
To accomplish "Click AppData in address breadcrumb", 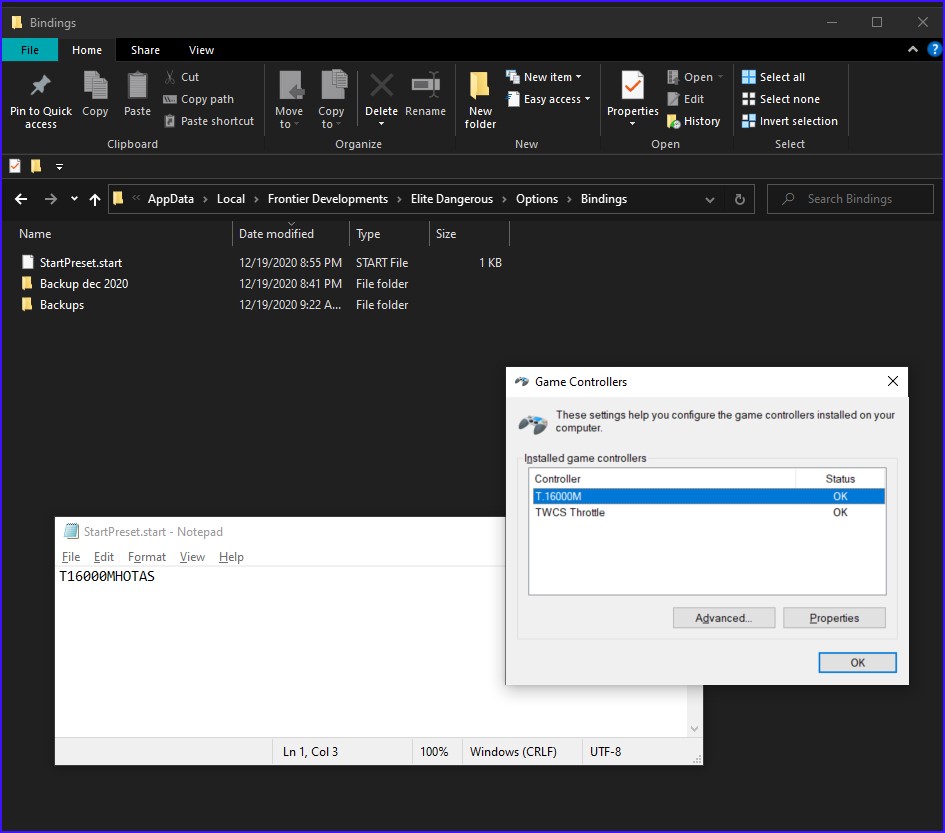I will [171, 199].
